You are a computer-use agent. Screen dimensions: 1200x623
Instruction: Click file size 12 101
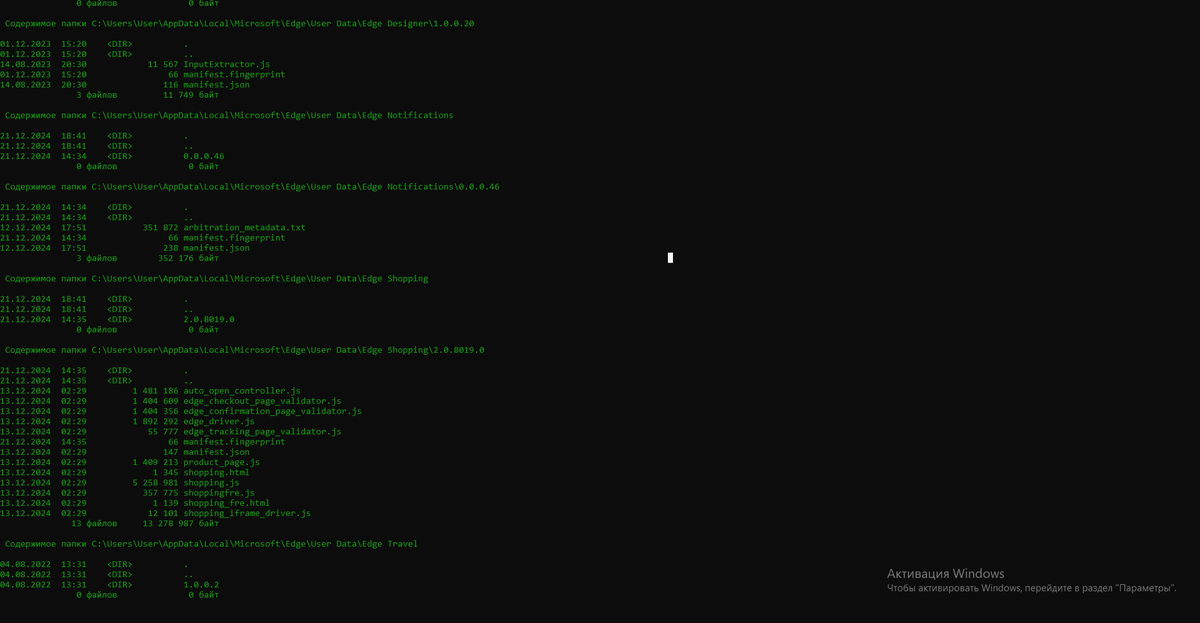163,513
